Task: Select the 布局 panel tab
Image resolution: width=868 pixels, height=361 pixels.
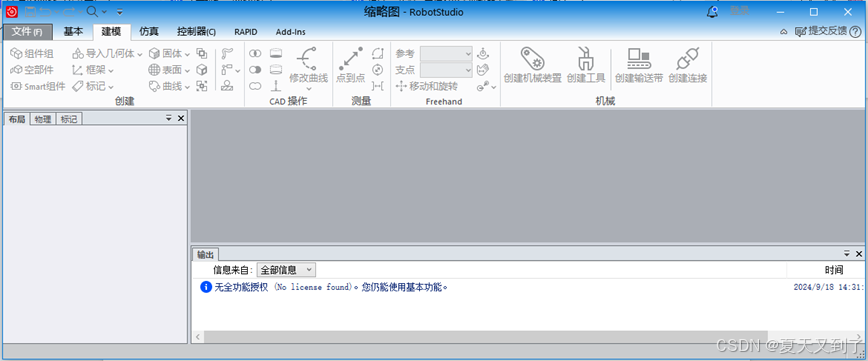Action: click(17, 118)
